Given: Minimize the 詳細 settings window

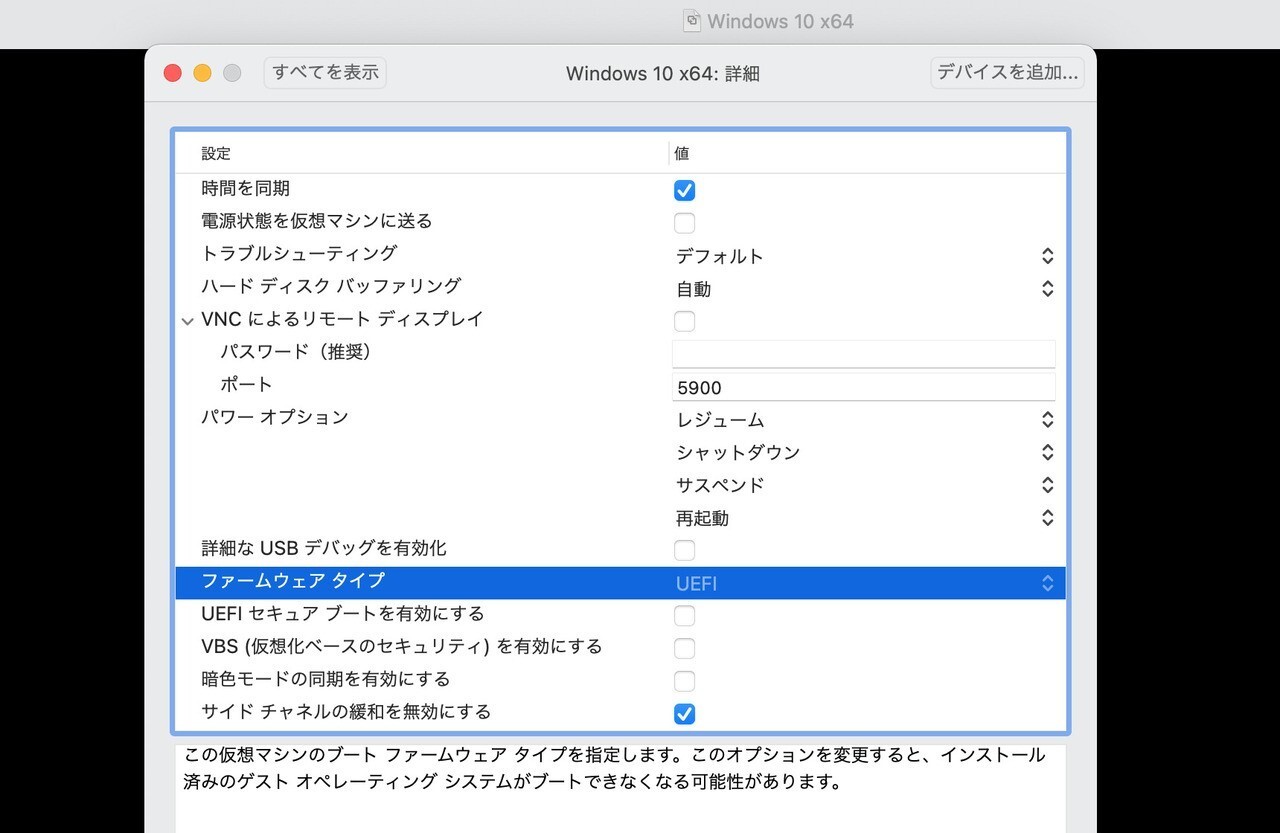Looking at the screenshot, I should coord(202,73).
